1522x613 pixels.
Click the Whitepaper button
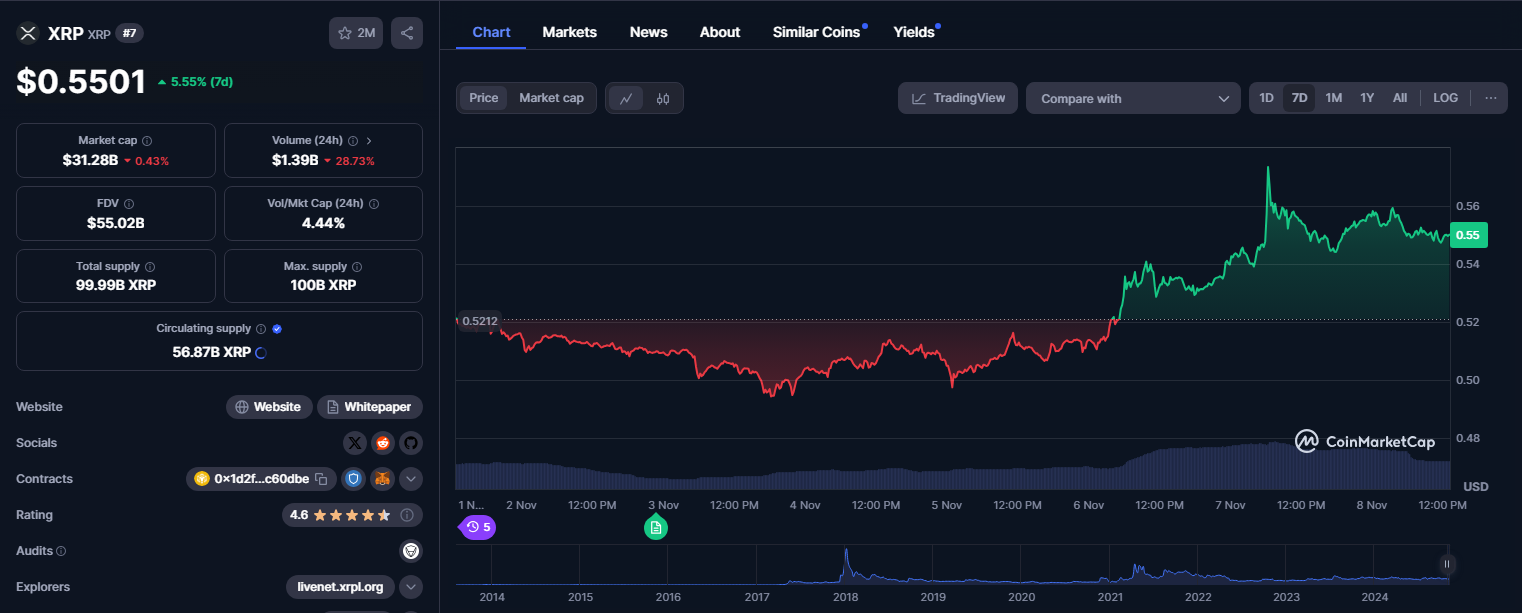pos(370,407)
